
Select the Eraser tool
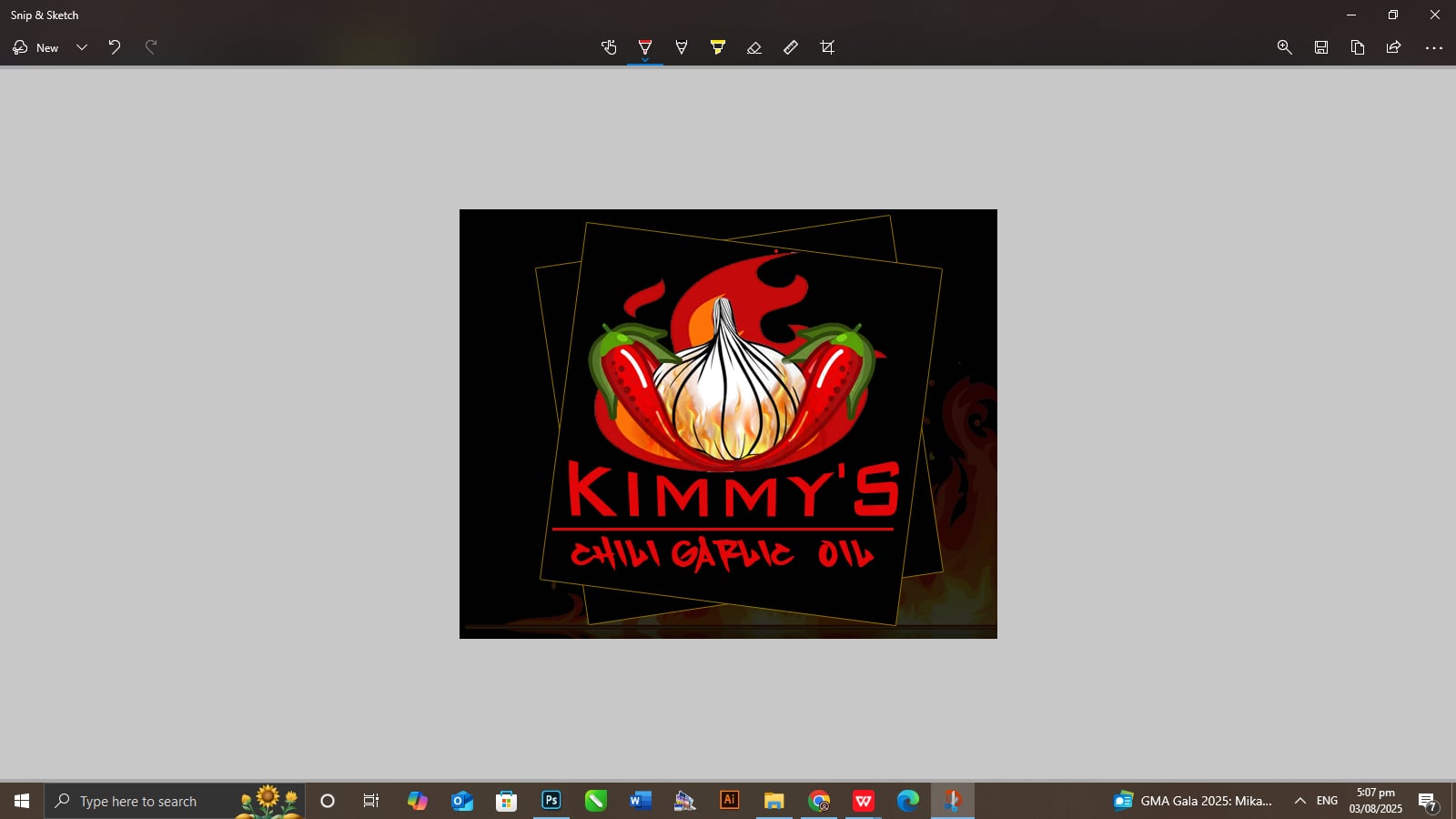754,47
